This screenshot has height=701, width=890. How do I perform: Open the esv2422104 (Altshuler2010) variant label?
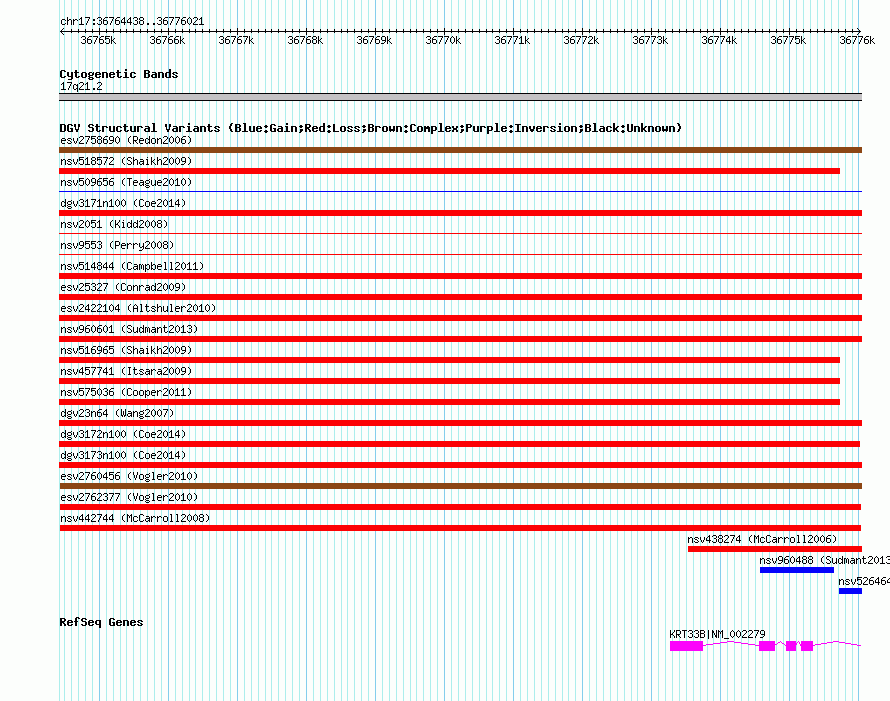(x=138, y=308)
